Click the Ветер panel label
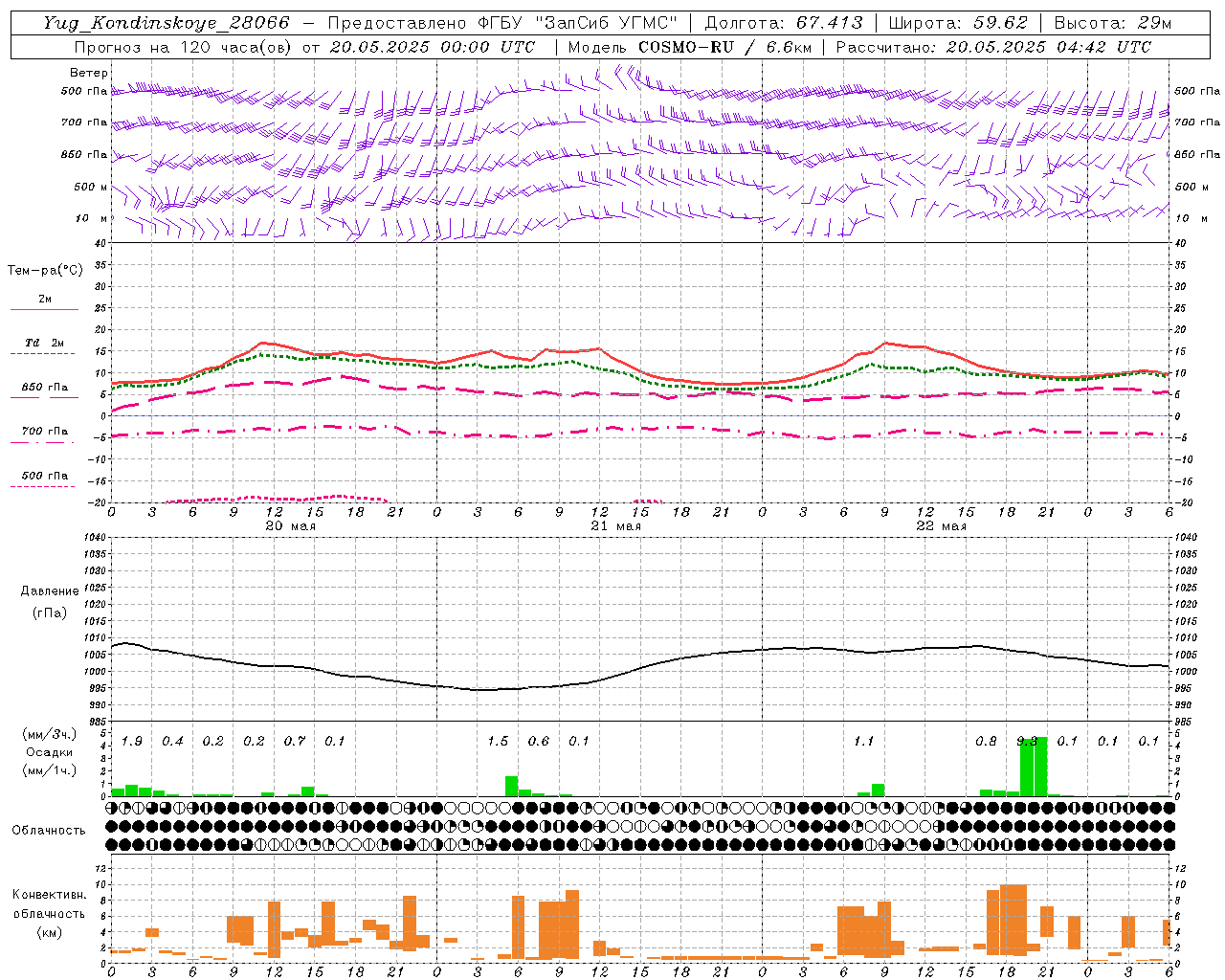The width and height of the screenshot is (1225, 980). tap(89, 73)
